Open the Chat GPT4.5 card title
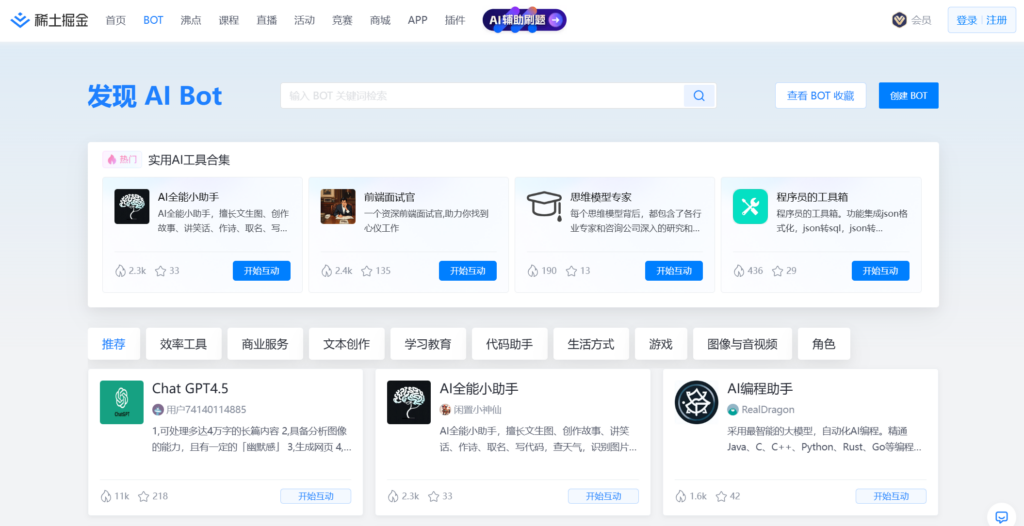The width and height of the screenshot is (1024, 526). click(x=190, y=389)
